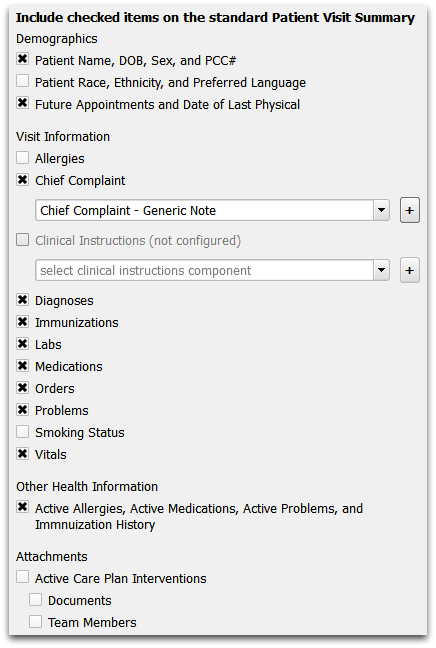
Task: Click plus button beside Chief Complaint dropdown
Action: click(x=410, y=210)
